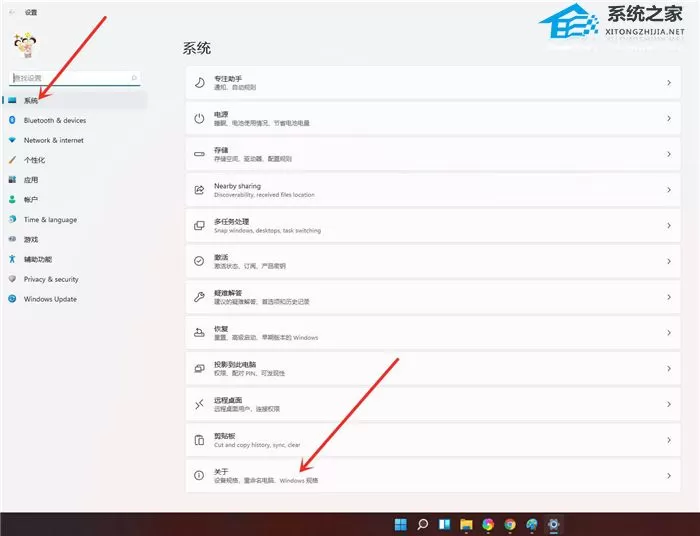This screenshot has height=536, width=700.
Task: Click the info icon for 关于
Action: pyautogui.click(x=199, y=476)
